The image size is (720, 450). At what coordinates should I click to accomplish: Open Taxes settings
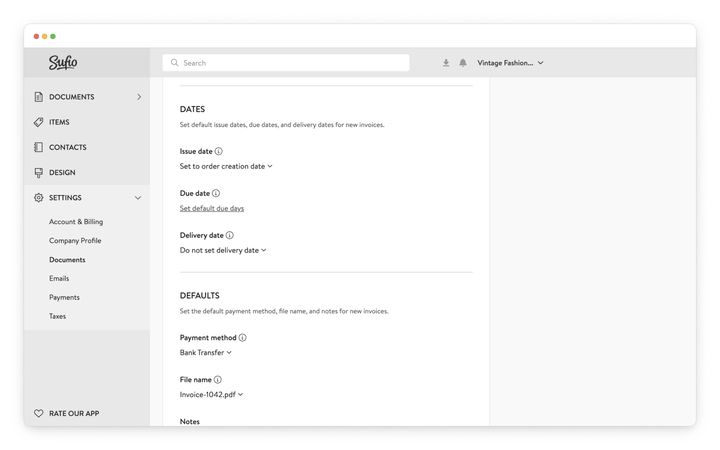(57, 316)
